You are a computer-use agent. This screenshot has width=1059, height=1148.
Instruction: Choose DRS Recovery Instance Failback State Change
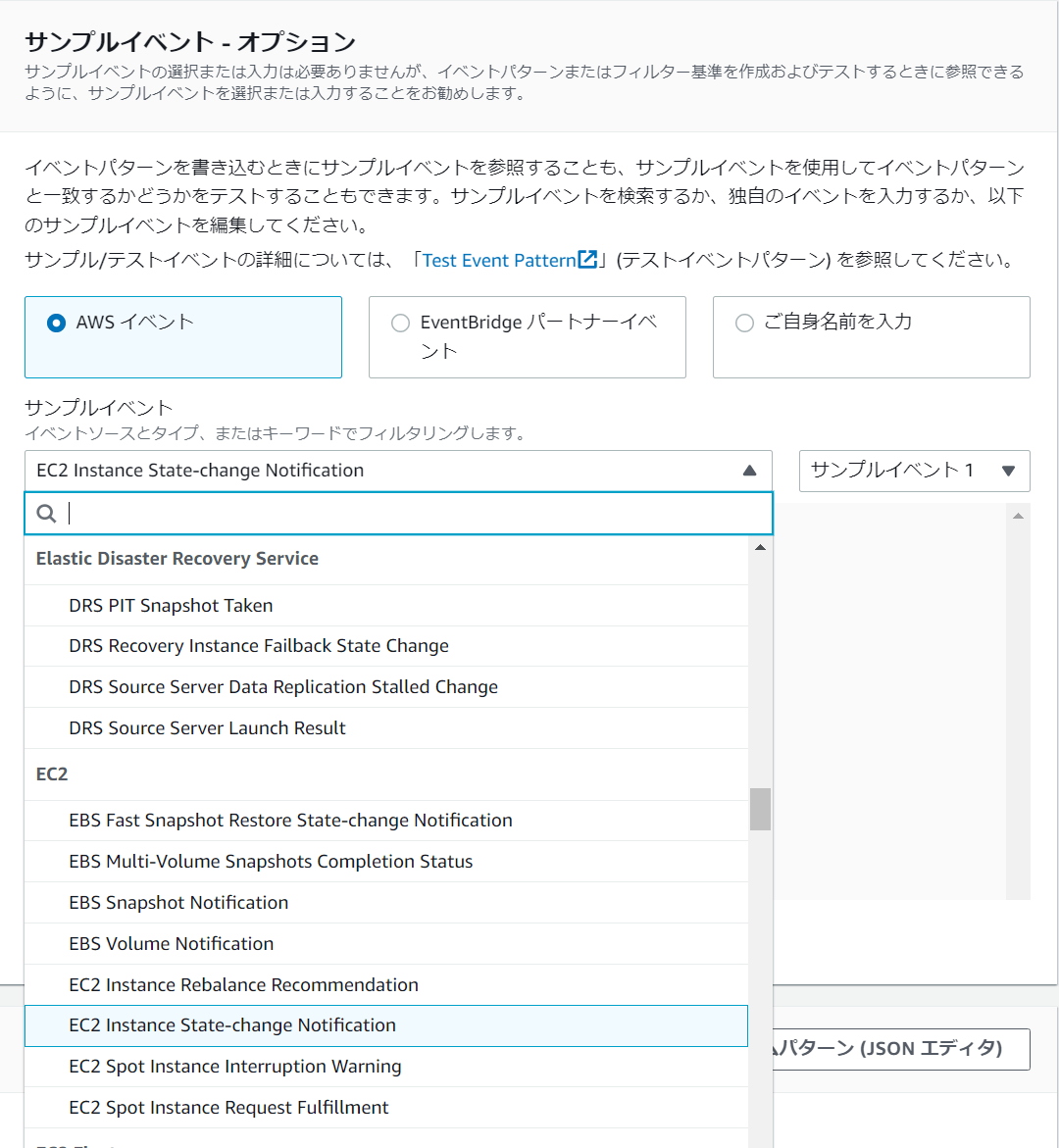[x=386, y=646]
